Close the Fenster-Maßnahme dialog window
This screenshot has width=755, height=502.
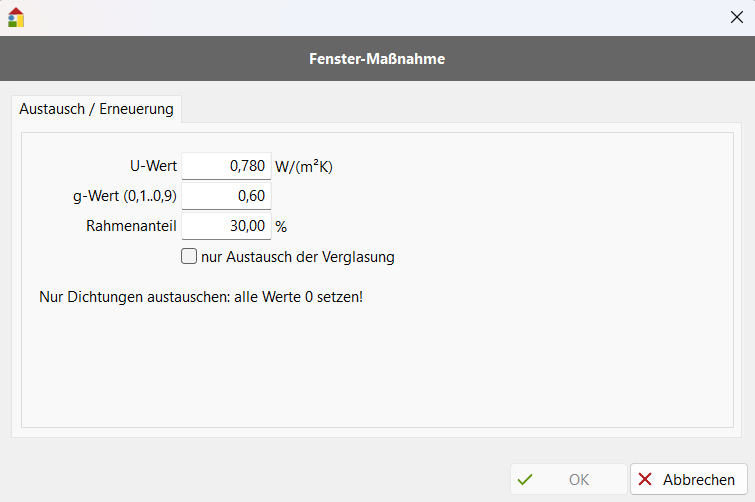(737, 17)
